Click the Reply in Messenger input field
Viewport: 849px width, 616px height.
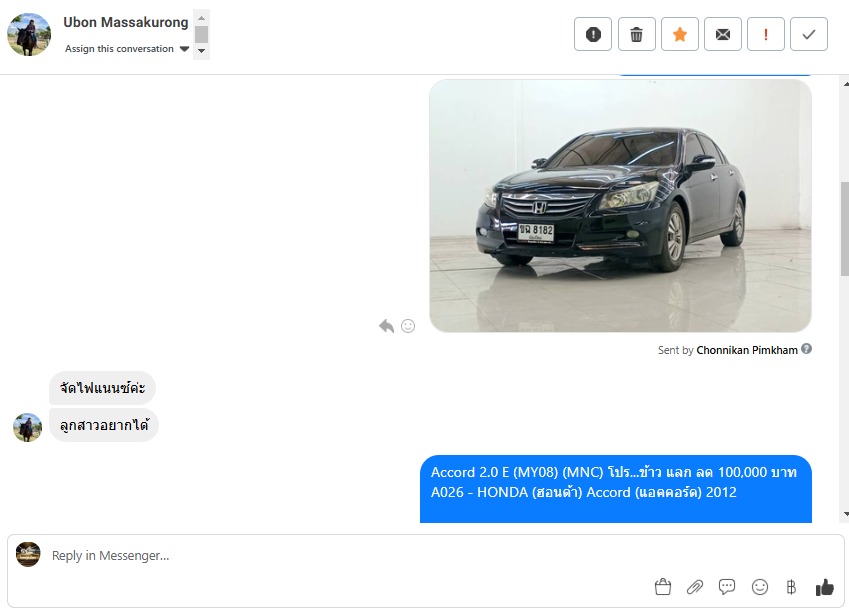click(x=347, y=555)
